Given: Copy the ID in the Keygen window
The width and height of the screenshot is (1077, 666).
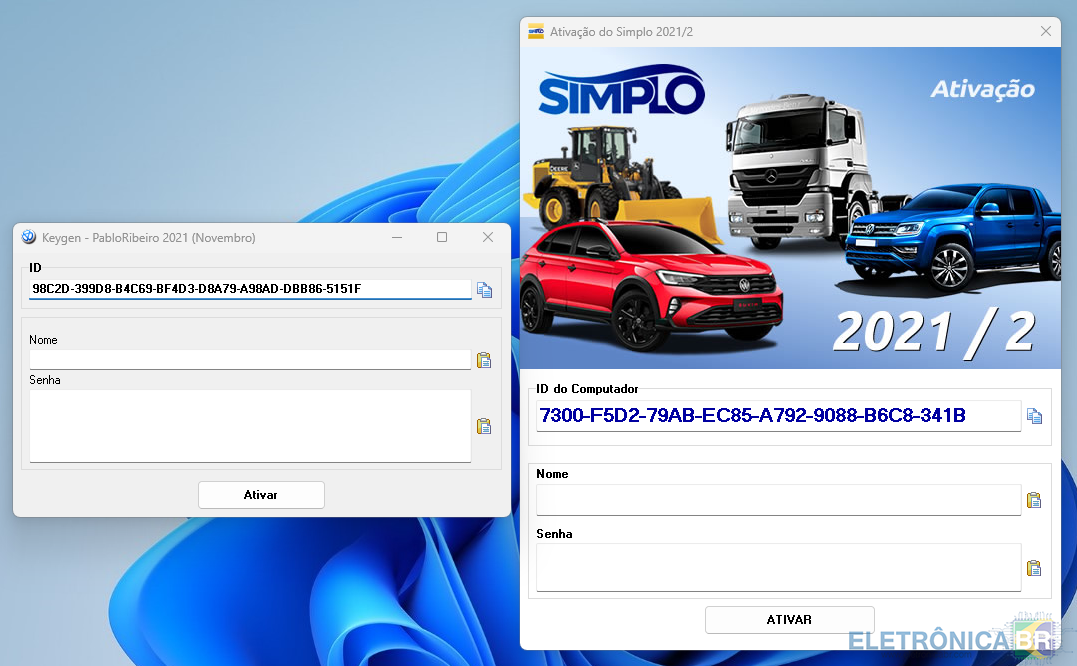Looking at the screenshot, I should pos(485,290).
